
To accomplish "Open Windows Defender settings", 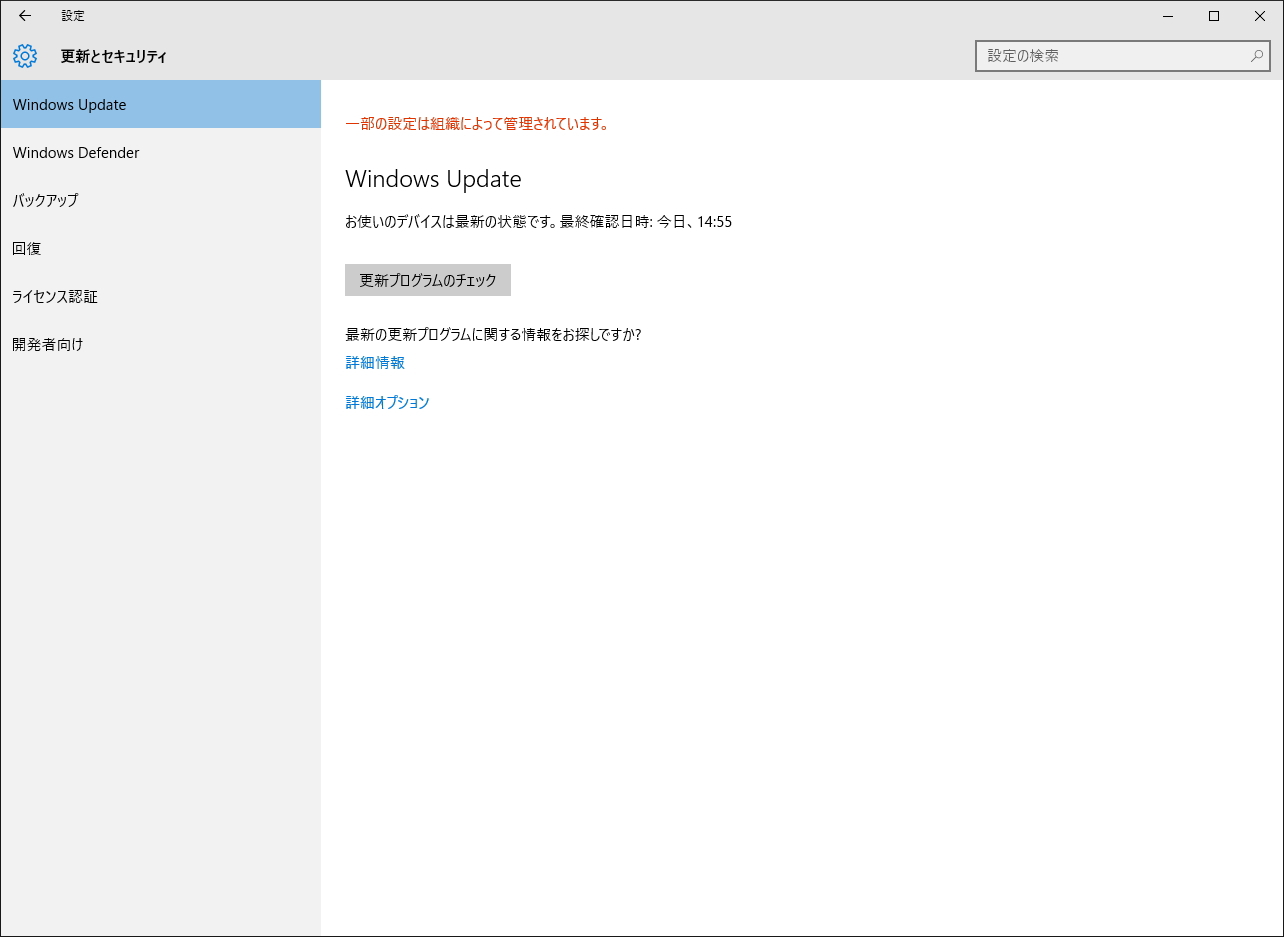I will point(161,152).
